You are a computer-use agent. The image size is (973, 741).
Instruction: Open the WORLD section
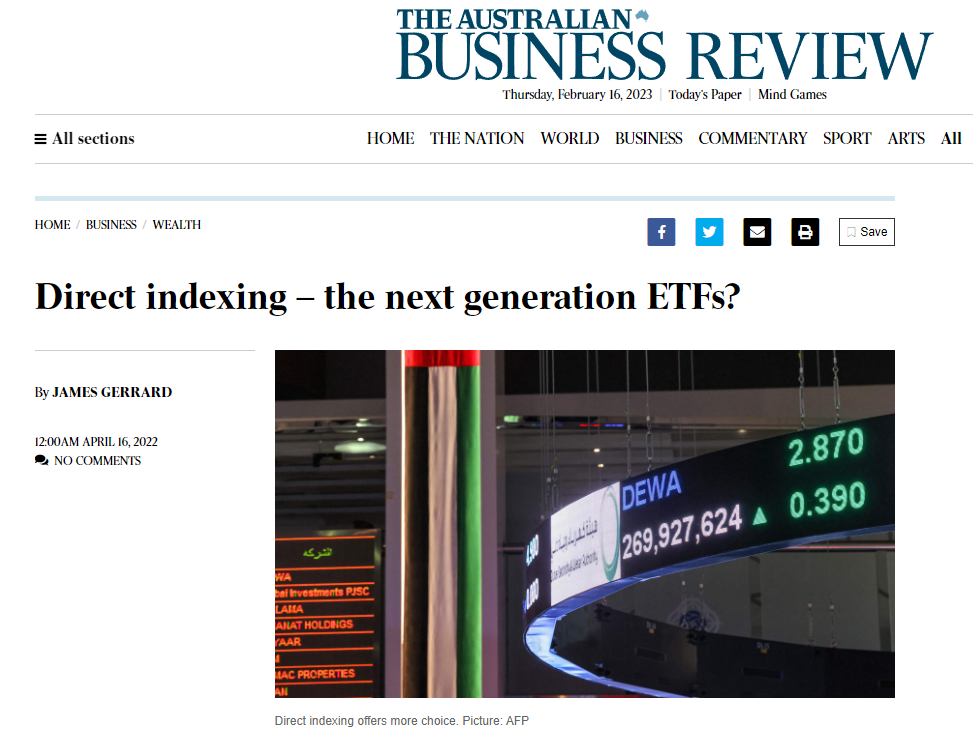click(570, 138)
